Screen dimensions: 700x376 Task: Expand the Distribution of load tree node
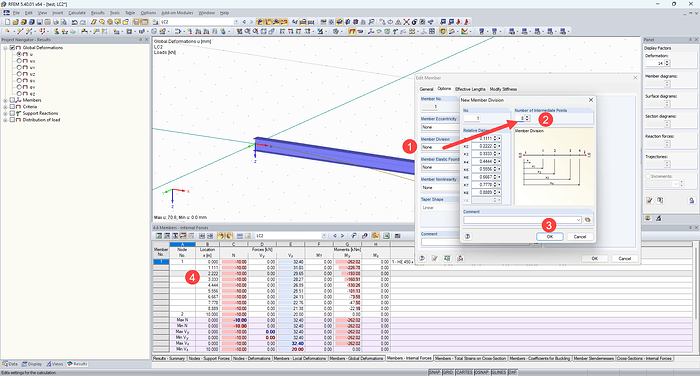[5, 120]
